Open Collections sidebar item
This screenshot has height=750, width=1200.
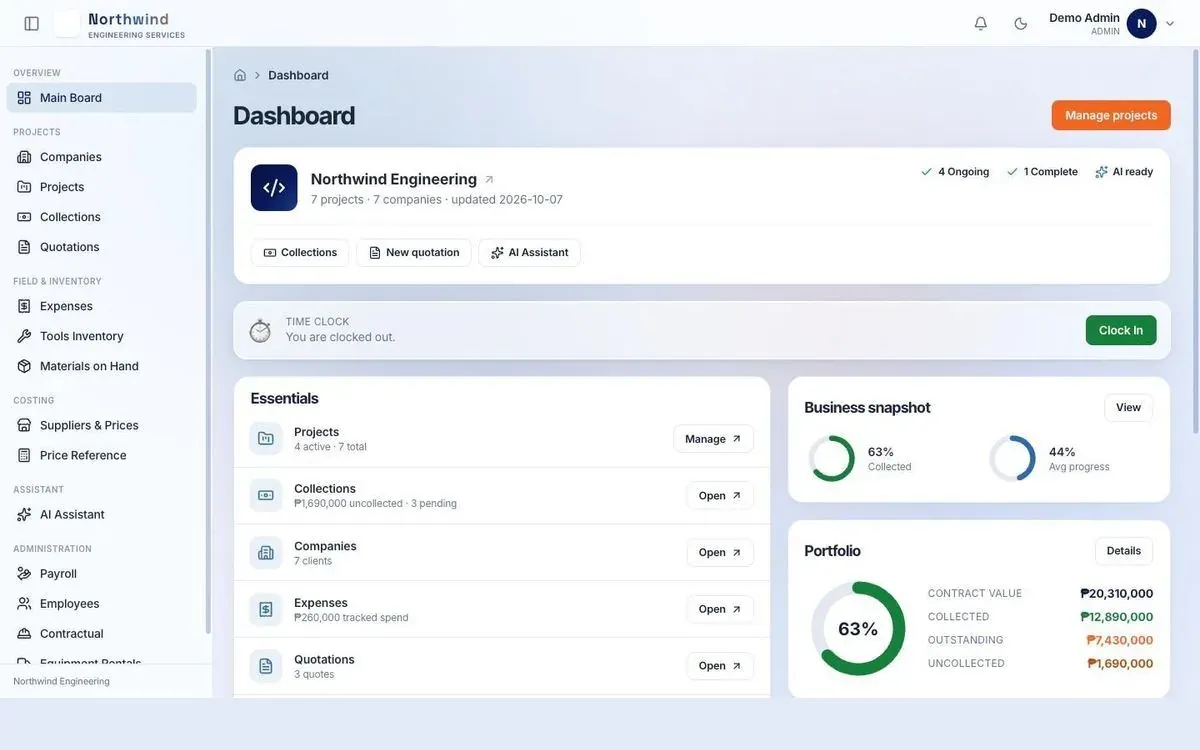click(x=102, y=217)
